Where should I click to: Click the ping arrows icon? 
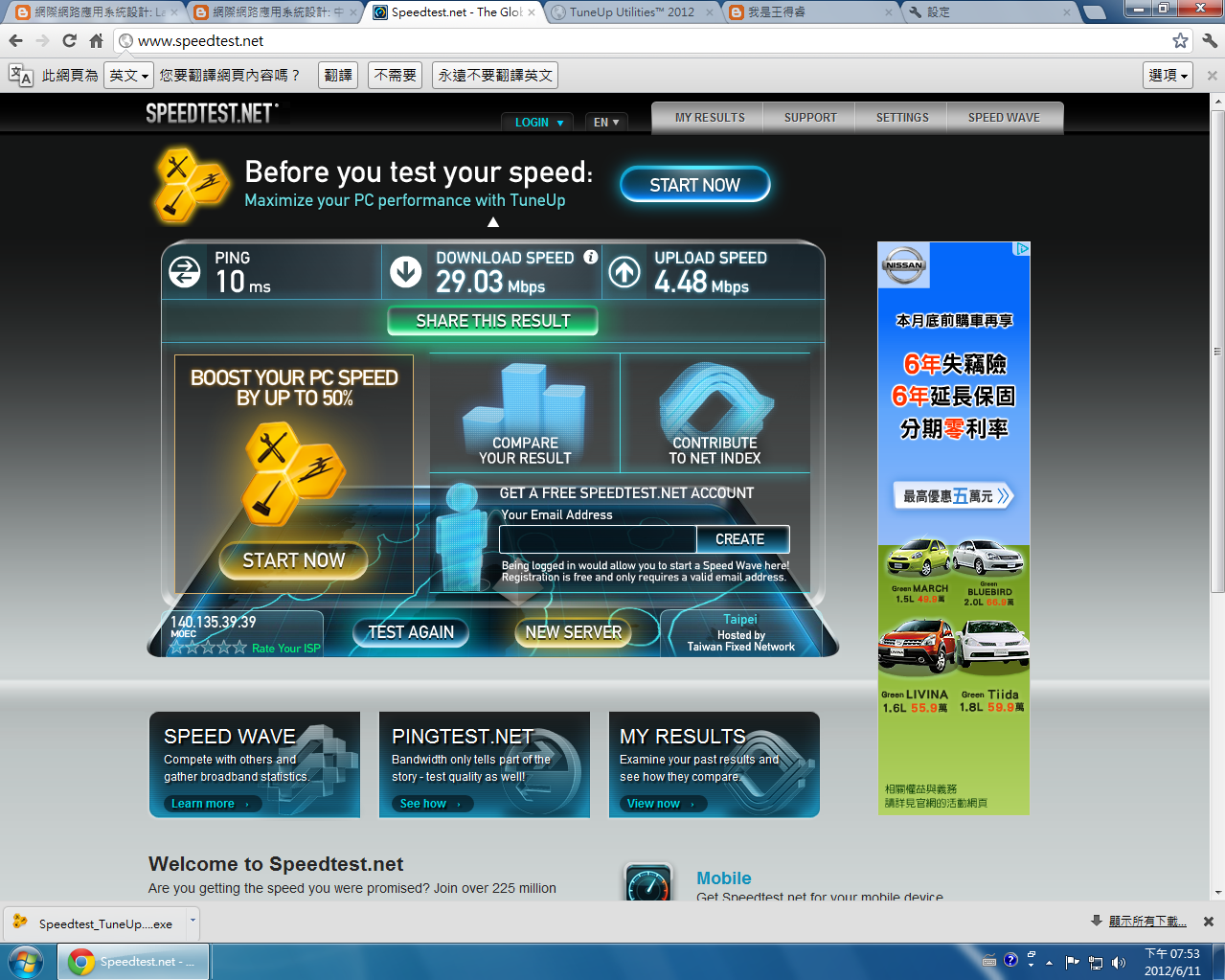185,272
